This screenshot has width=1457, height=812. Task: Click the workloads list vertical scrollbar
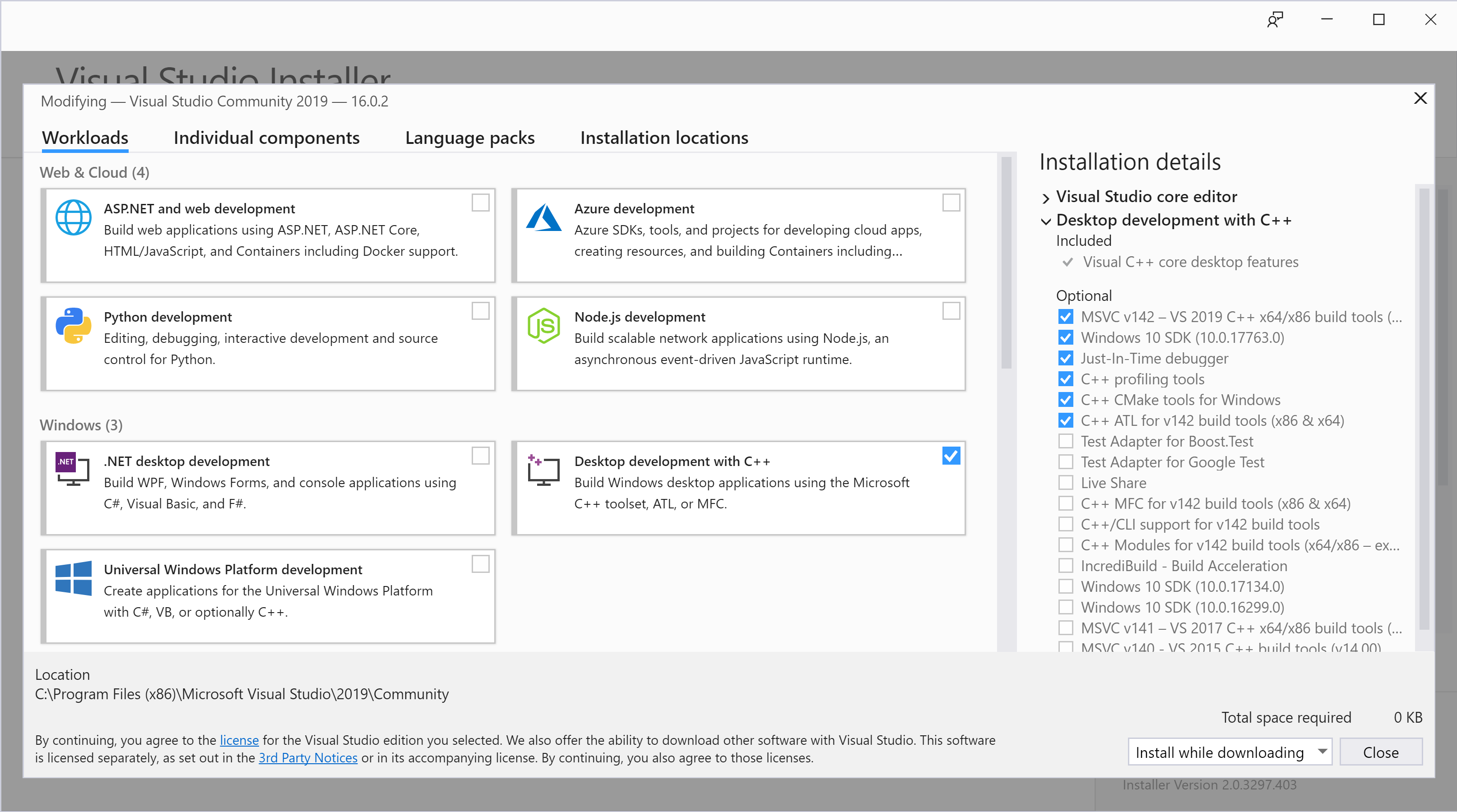point(1006,263)
